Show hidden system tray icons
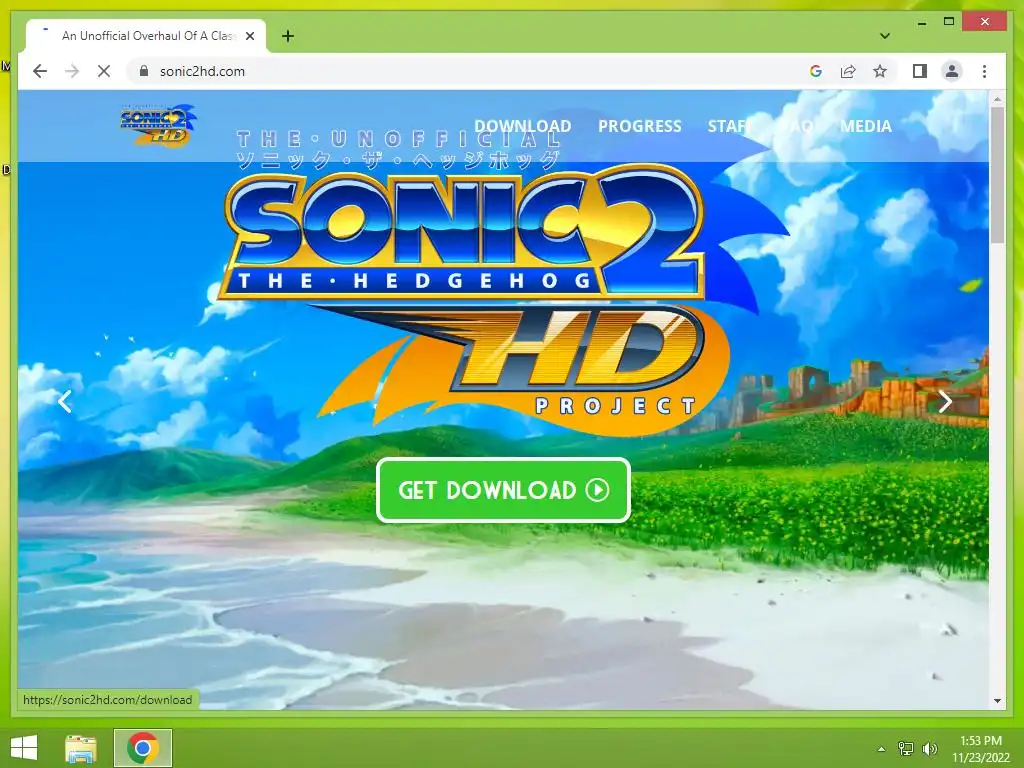The width and height of the screenshot is (1024, 768). [881, 748]
